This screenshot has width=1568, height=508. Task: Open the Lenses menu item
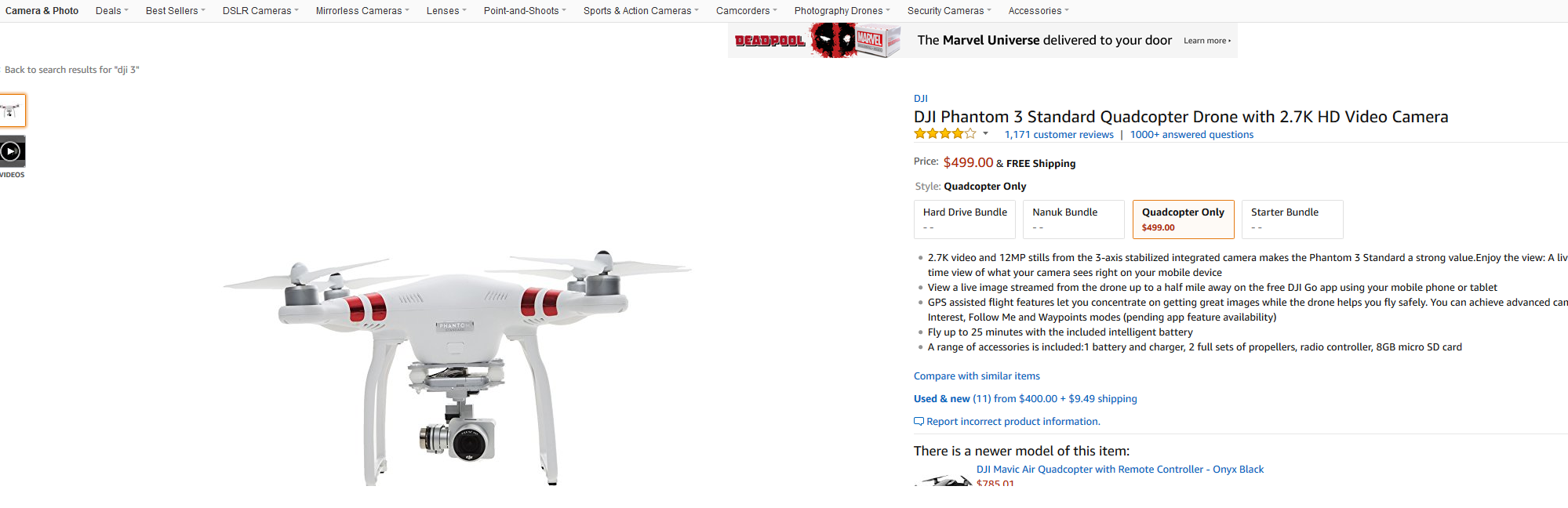click(x=446, y=11)
